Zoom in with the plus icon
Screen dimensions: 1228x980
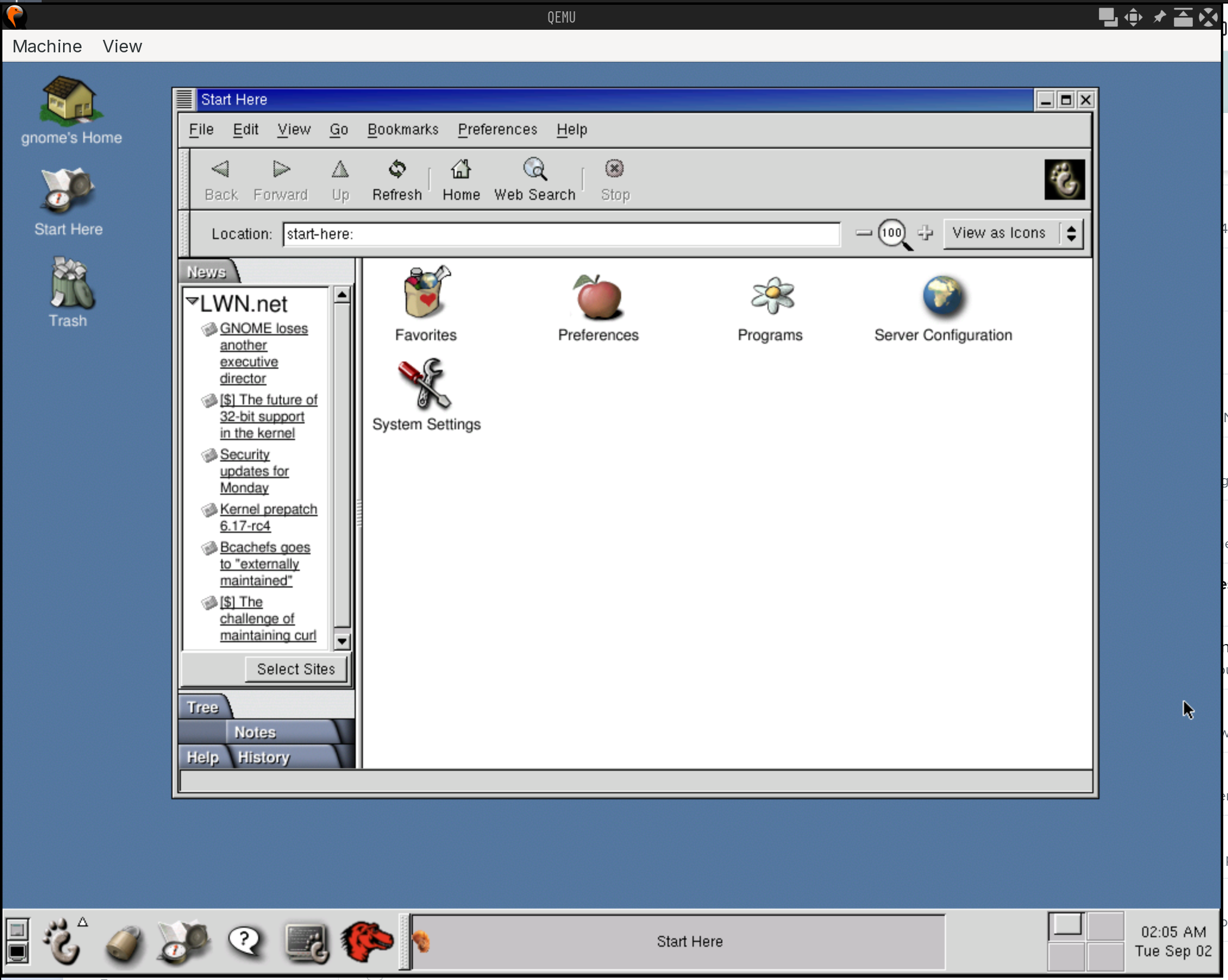(925, 233)
